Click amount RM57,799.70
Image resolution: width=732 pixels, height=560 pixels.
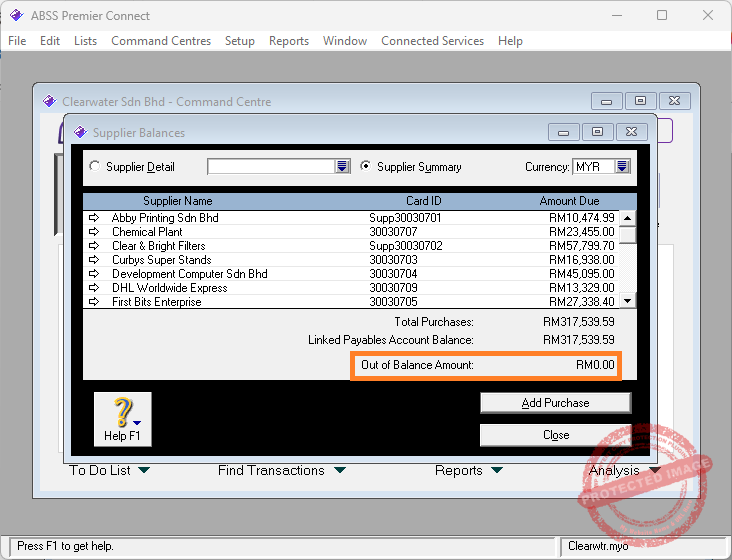pyautogui.click(x=582, y=246)
